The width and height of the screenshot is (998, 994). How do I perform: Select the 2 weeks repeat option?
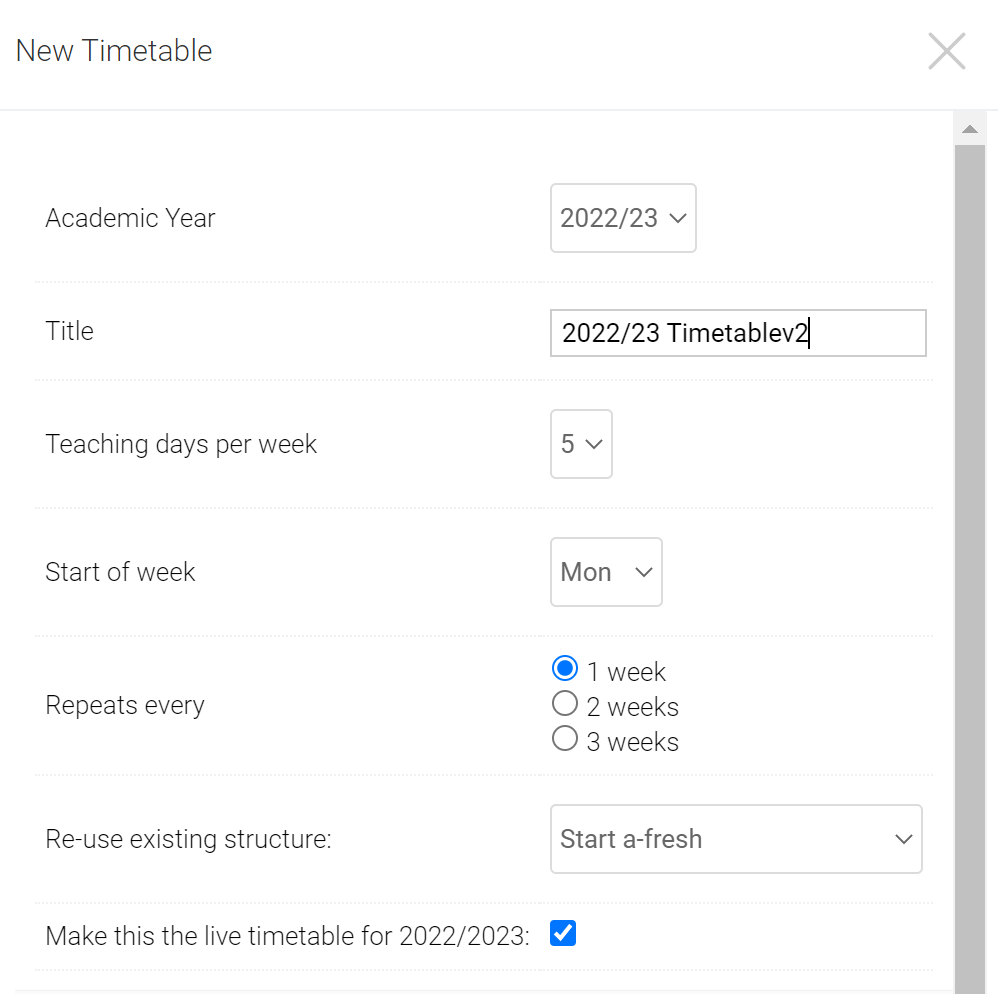click(564, 703)
